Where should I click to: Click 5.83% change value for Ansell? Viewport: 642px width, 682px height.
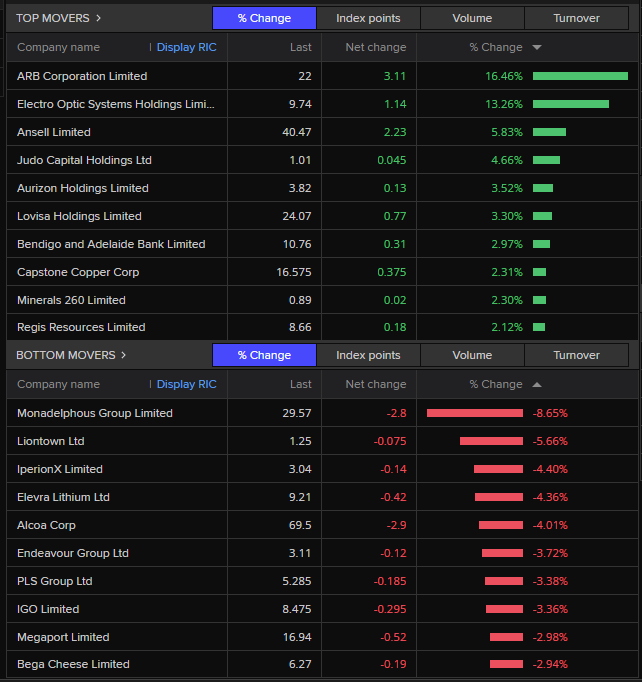pyautogui.click(x=507, y=132)
